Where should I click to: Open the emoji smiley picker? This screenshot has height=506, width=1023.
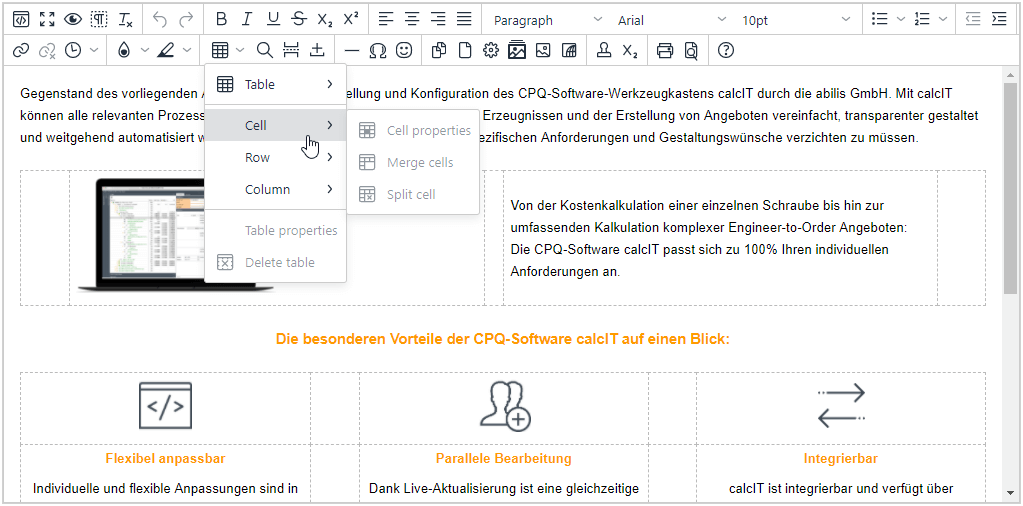coord(405,50)
